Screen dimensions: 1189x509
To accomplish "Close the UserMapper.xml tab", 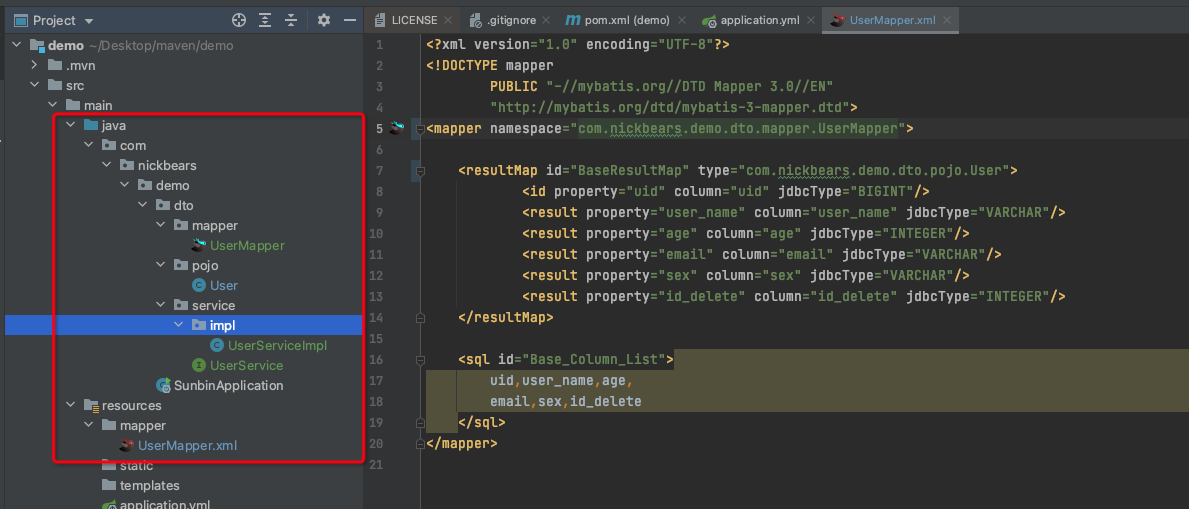I will [x=946, y=20].
